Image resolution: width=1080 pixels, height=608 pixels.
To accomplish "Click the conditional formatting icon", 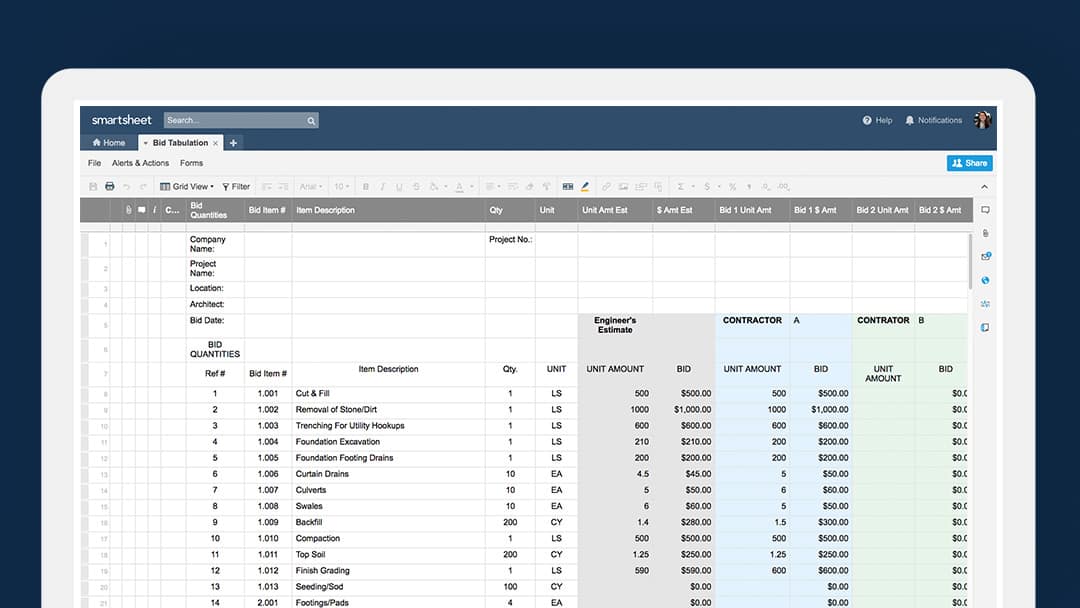I will 568,187.
